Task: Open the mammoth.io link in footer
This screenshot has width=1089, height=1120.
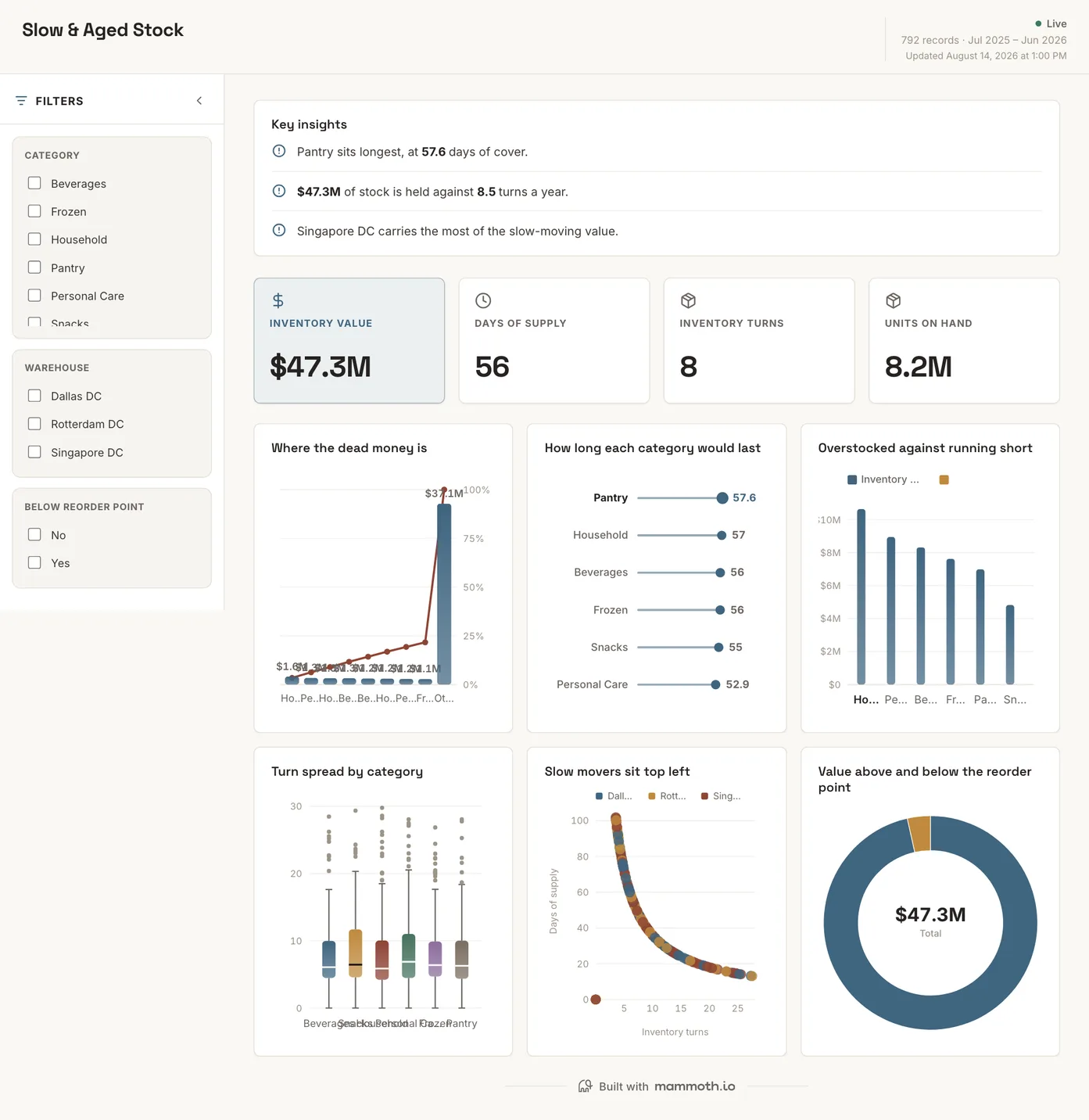Action: [694, 1086]
